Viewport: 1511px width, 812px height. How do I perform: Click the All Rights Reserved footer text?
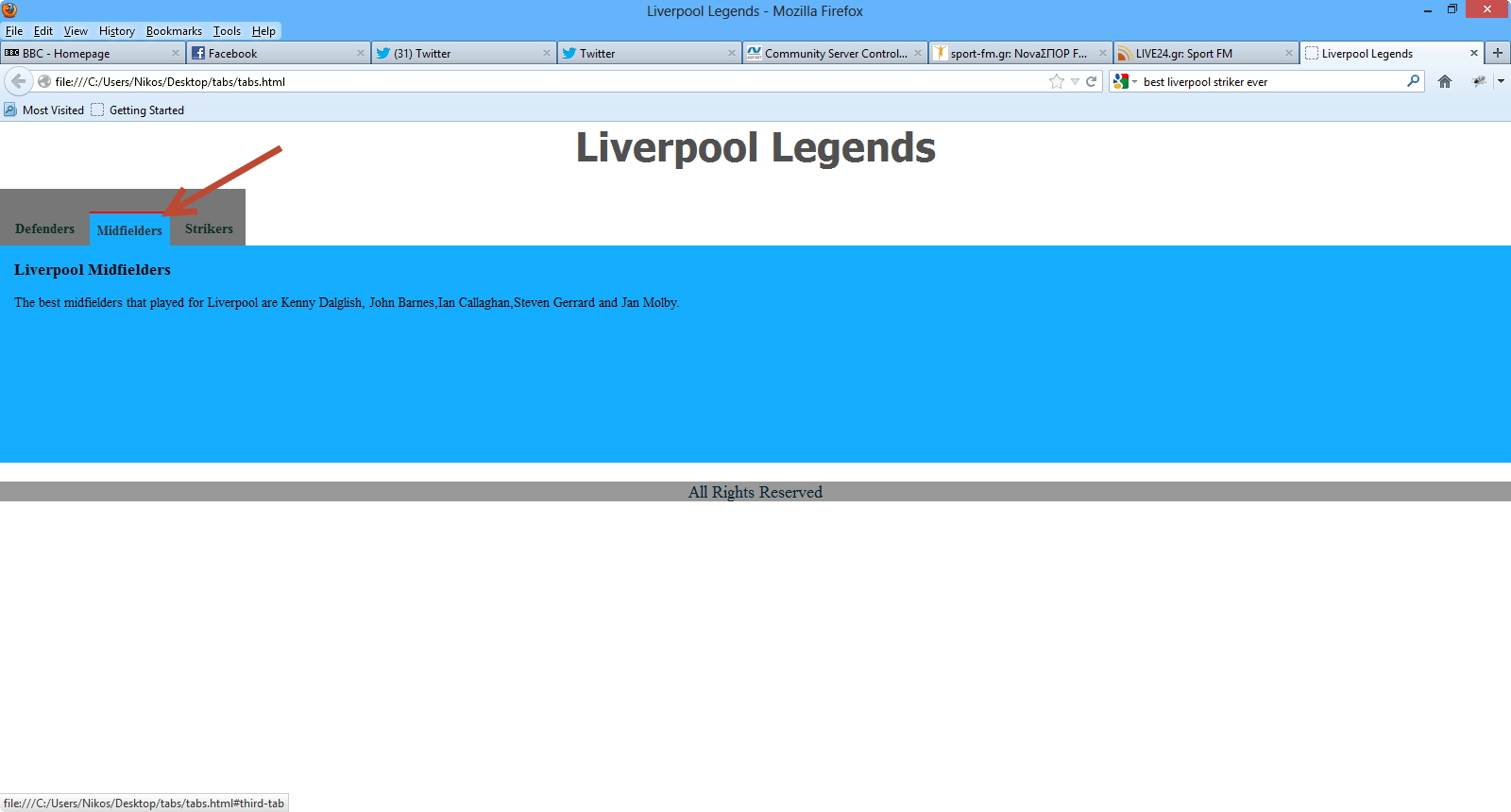pos(755,492)
